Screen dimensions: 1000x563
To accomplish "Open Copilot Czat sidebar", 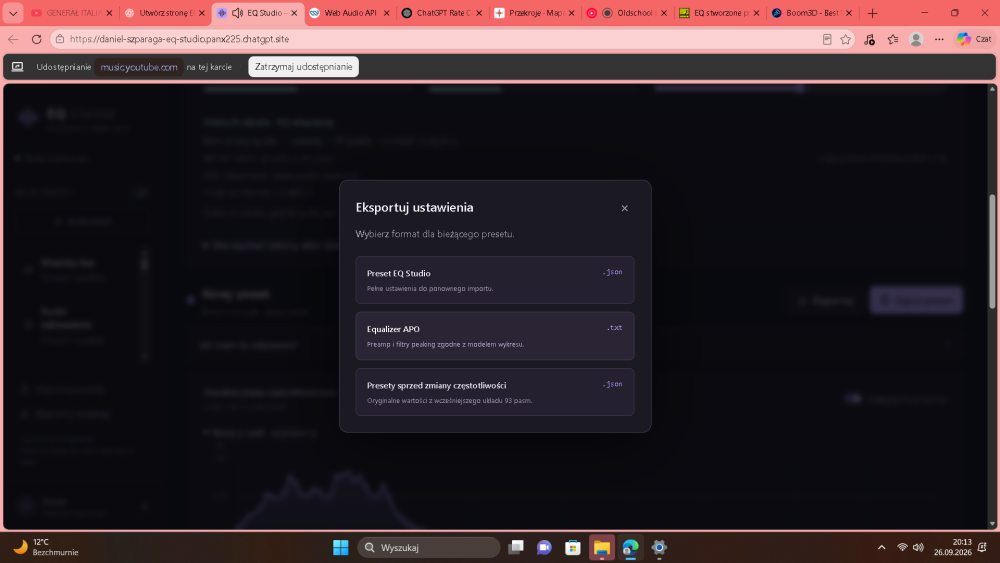I will 974,39.
